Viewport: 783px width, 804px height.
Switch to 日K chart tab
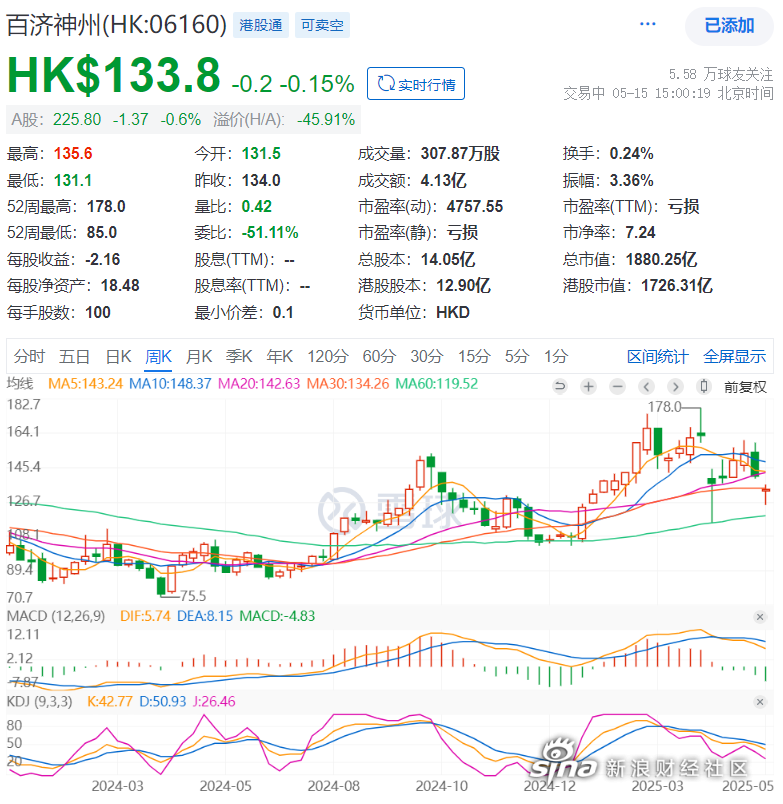pos(118,356)
